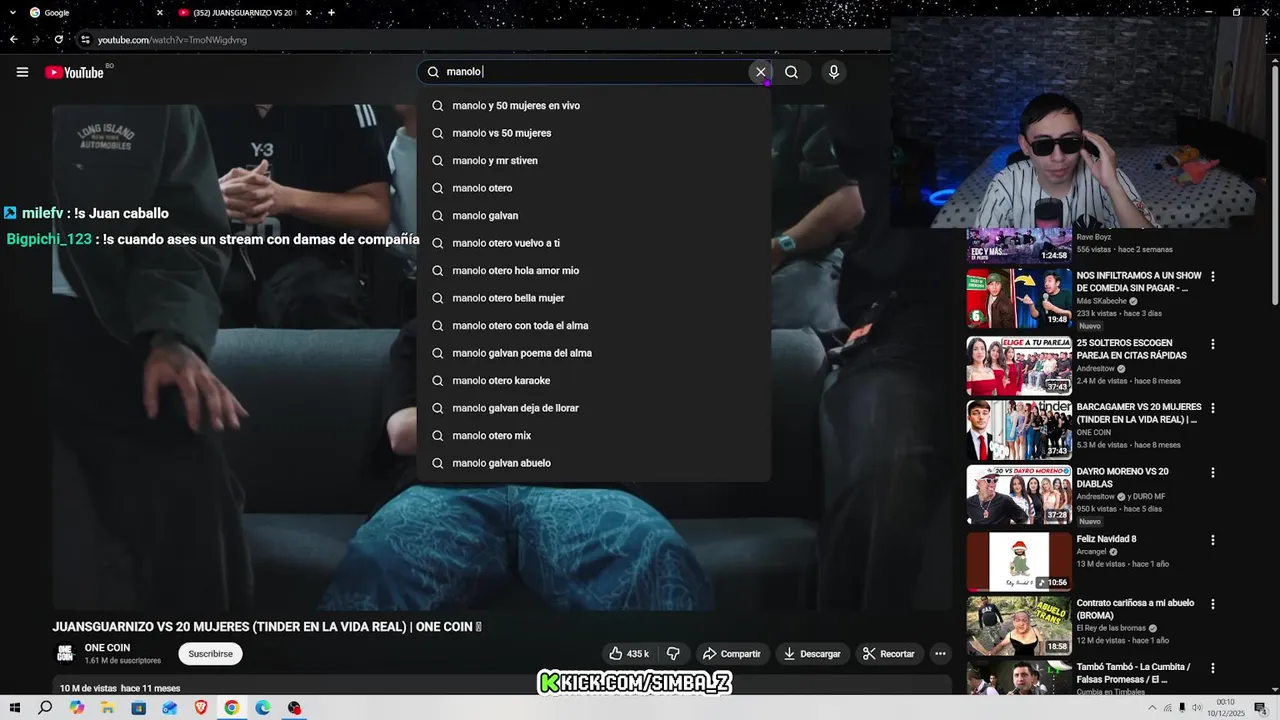Pick suggestion manolo otero karaoke

594,380
